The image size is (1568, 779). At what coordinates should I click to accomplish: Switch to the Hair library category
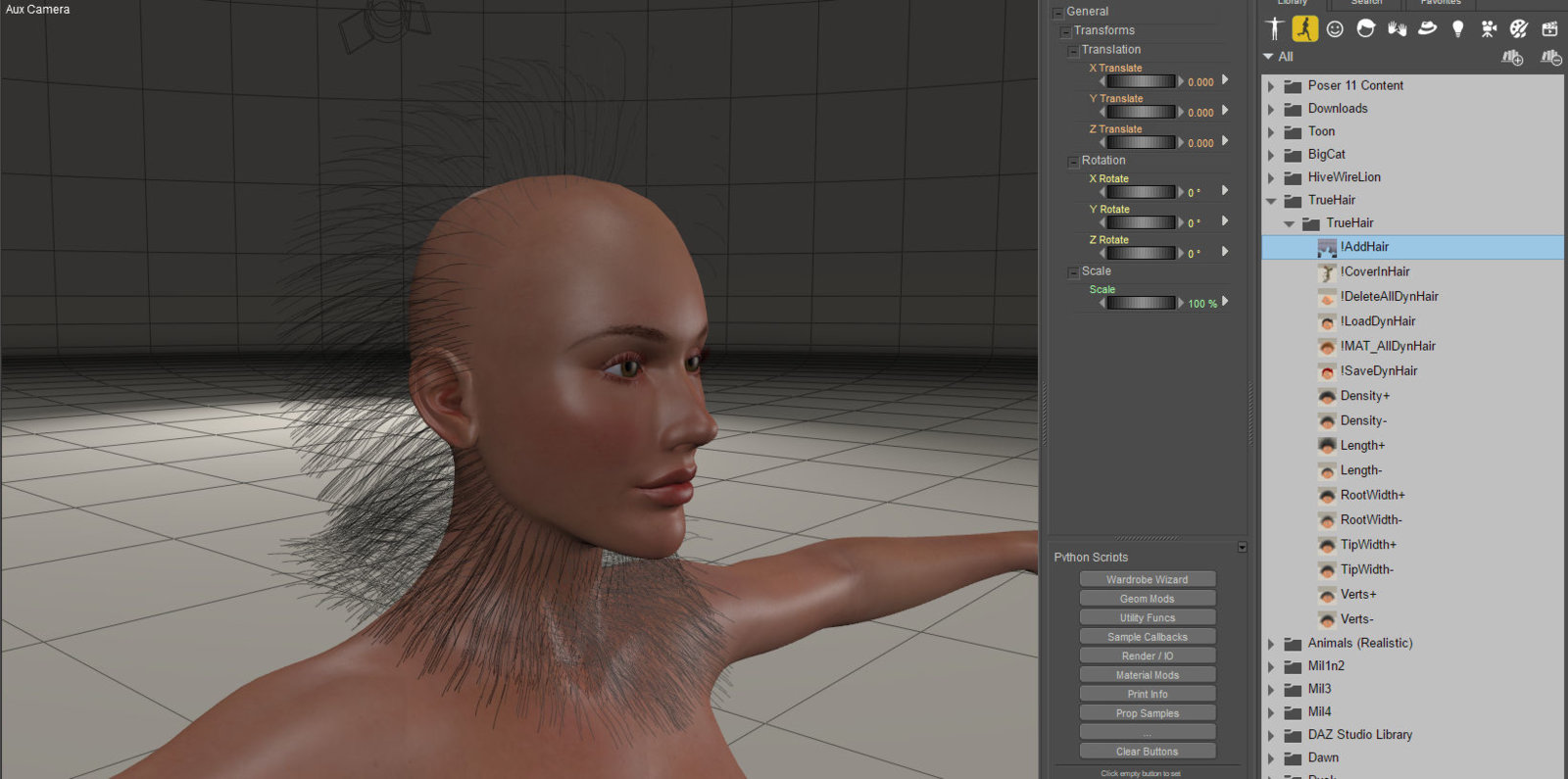click(1365, 29)
